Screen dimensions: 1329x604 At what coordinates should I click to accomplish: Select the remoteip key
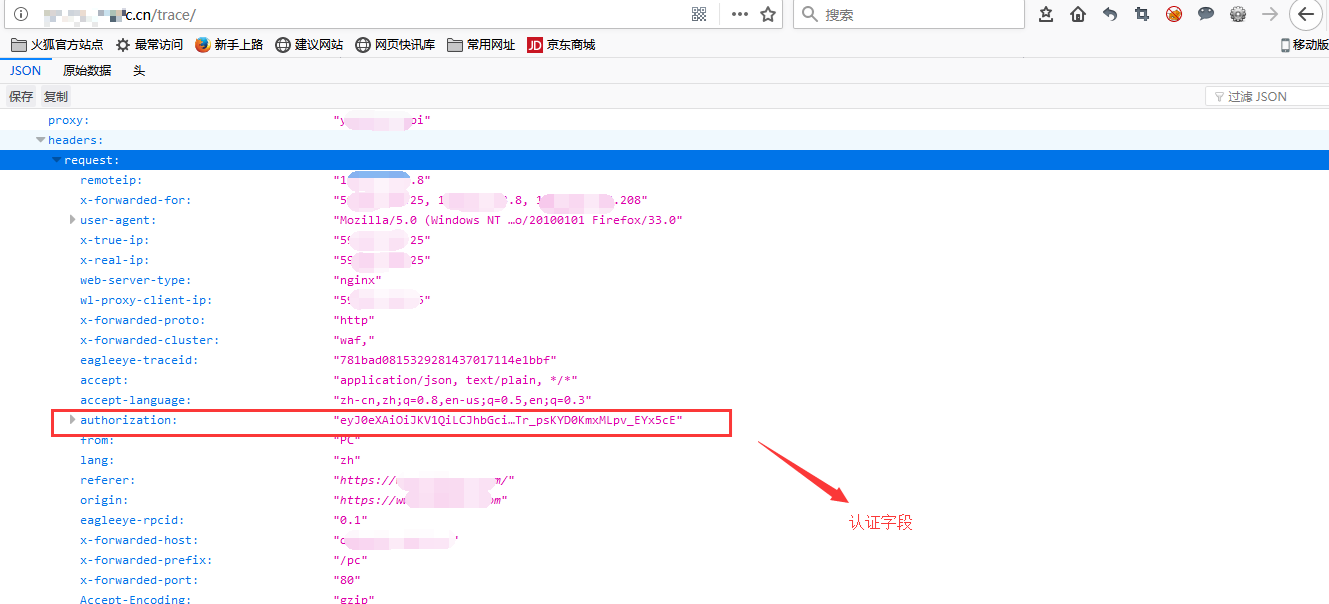click(111, 180)
